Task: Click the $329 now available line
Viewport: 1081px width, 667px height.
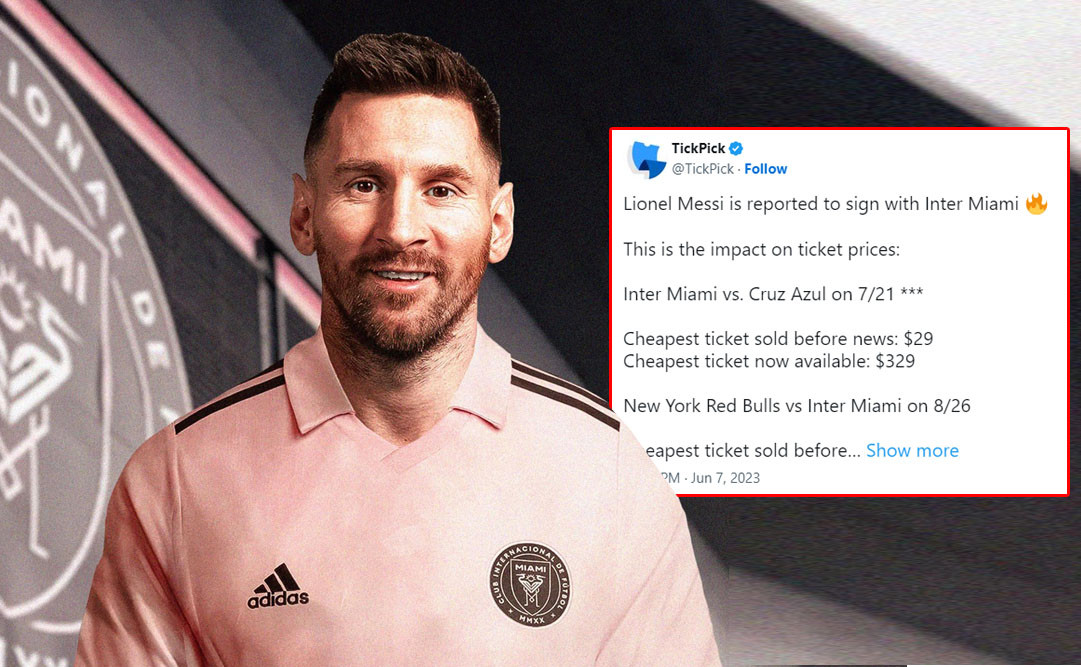Action: (x=769, y=361)
